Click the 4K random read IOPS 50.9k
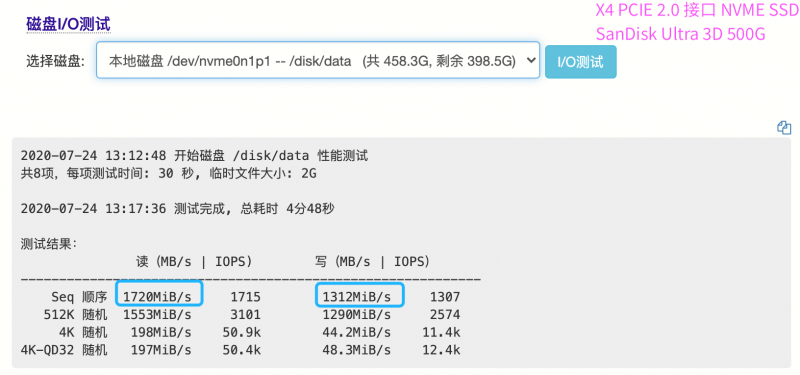The width and height of the screenshot is (800, 375). (x=242, y=333)
